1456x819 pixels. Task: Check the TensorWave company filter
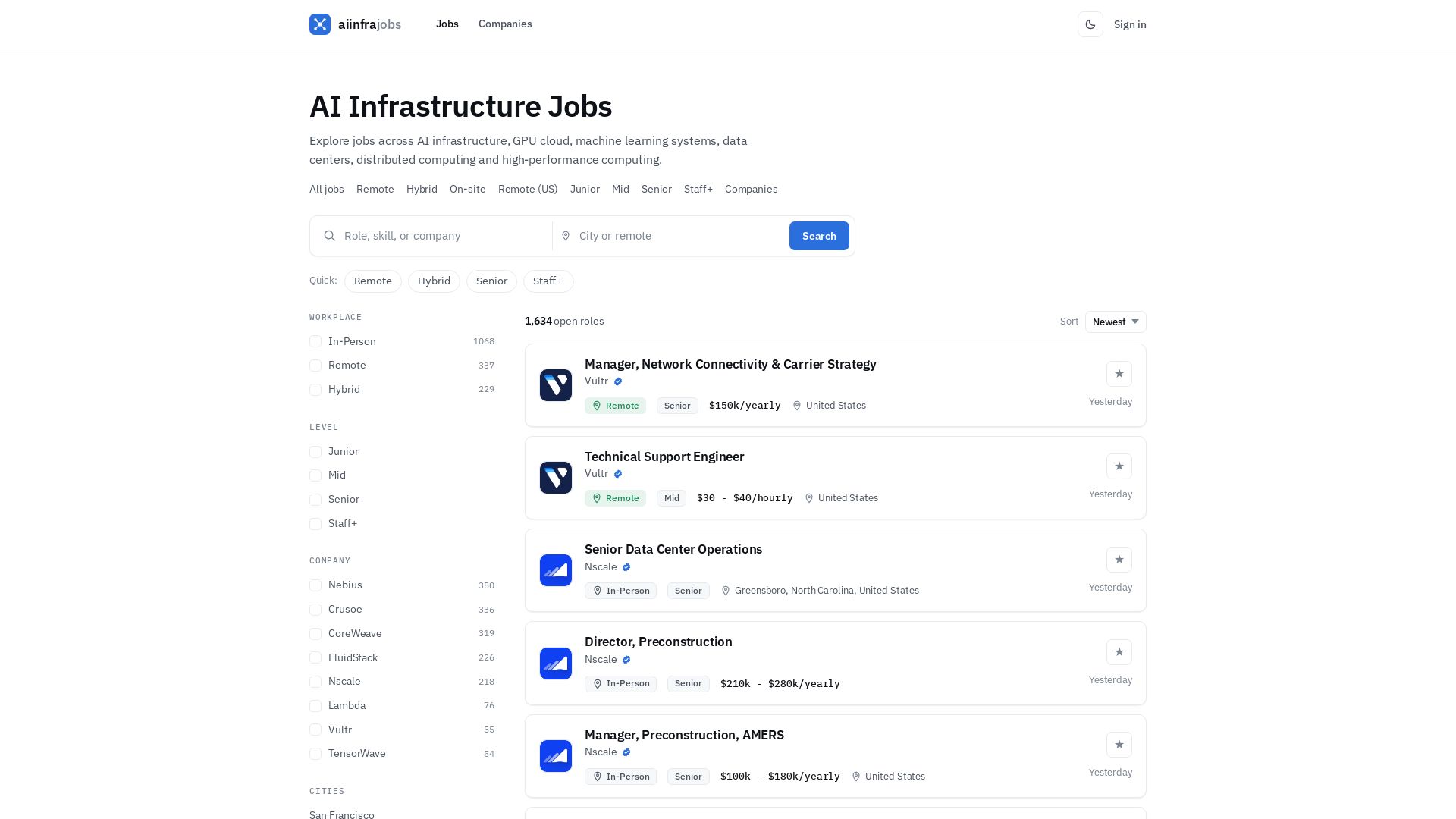(x=315, y=754)
